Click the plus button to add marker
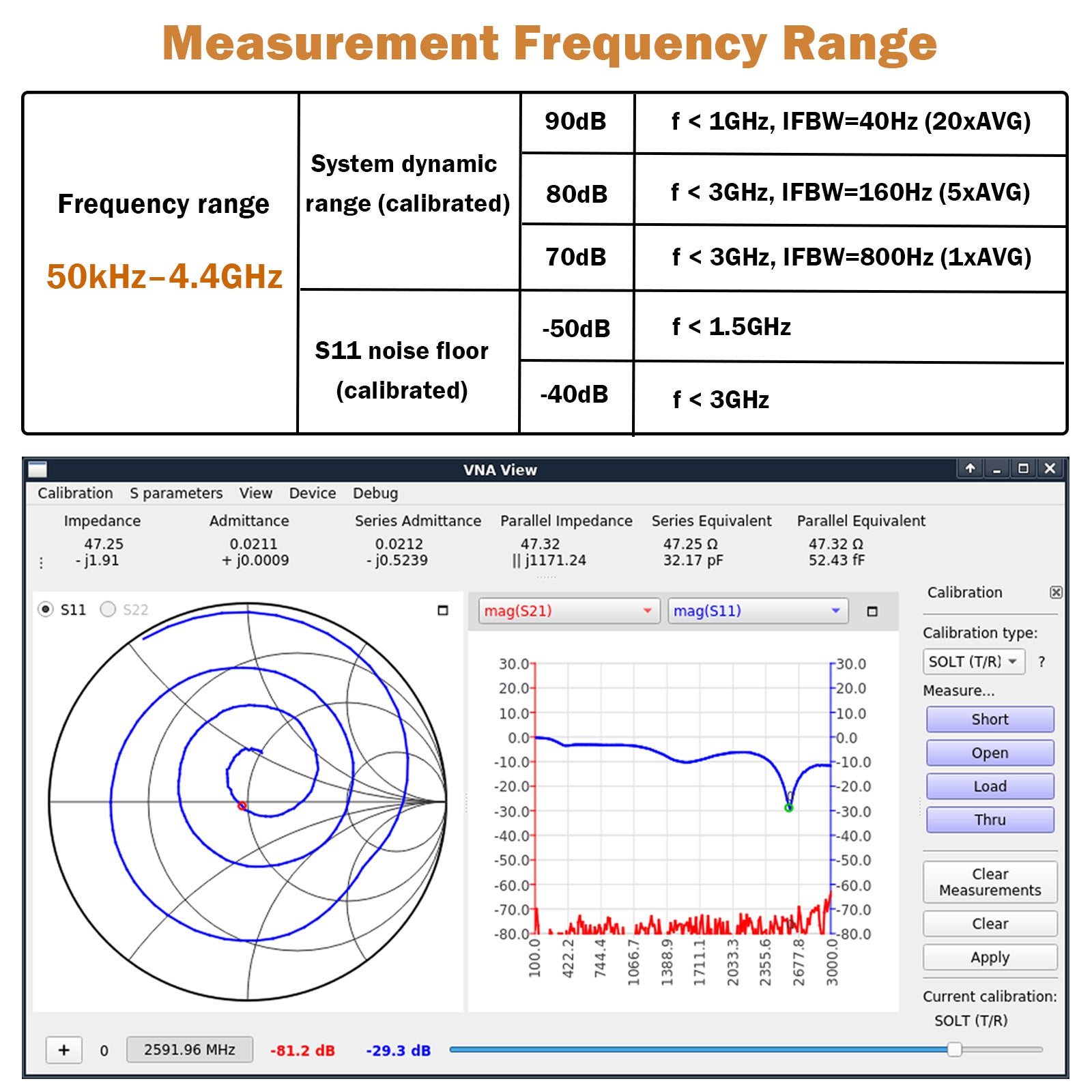1092x1092 pixels. tap(64, 1050)
